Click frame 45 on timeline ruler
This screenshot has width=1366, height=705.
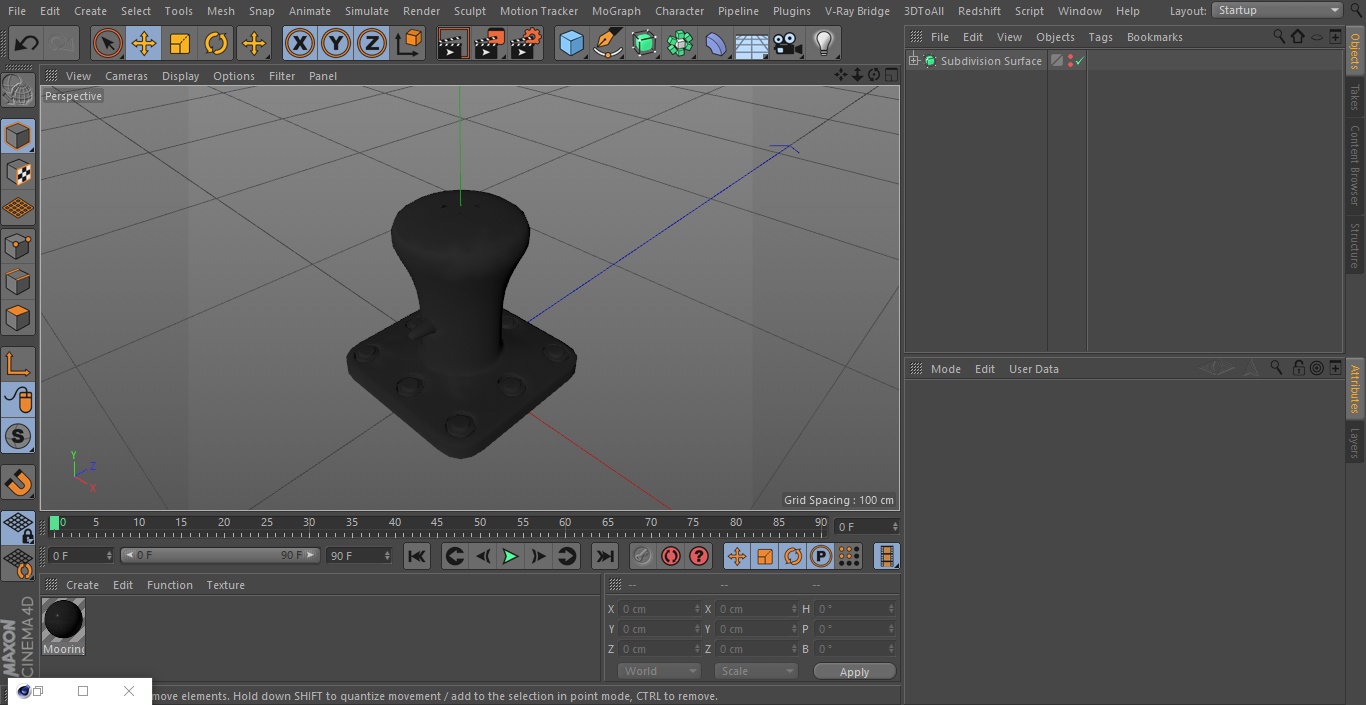(x=437, y=523)
